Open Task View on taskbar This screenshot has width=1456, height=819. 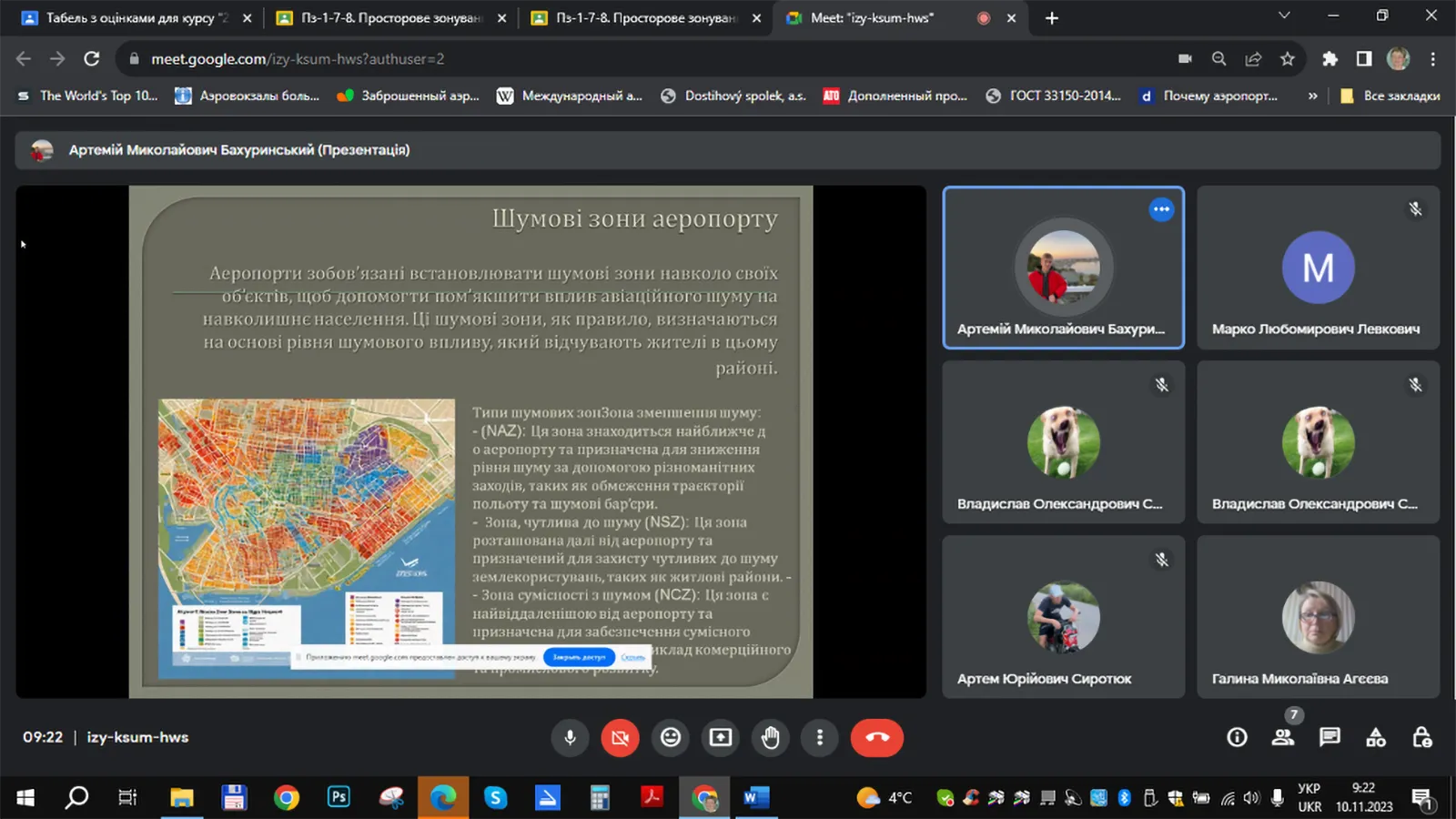[127, 798]
